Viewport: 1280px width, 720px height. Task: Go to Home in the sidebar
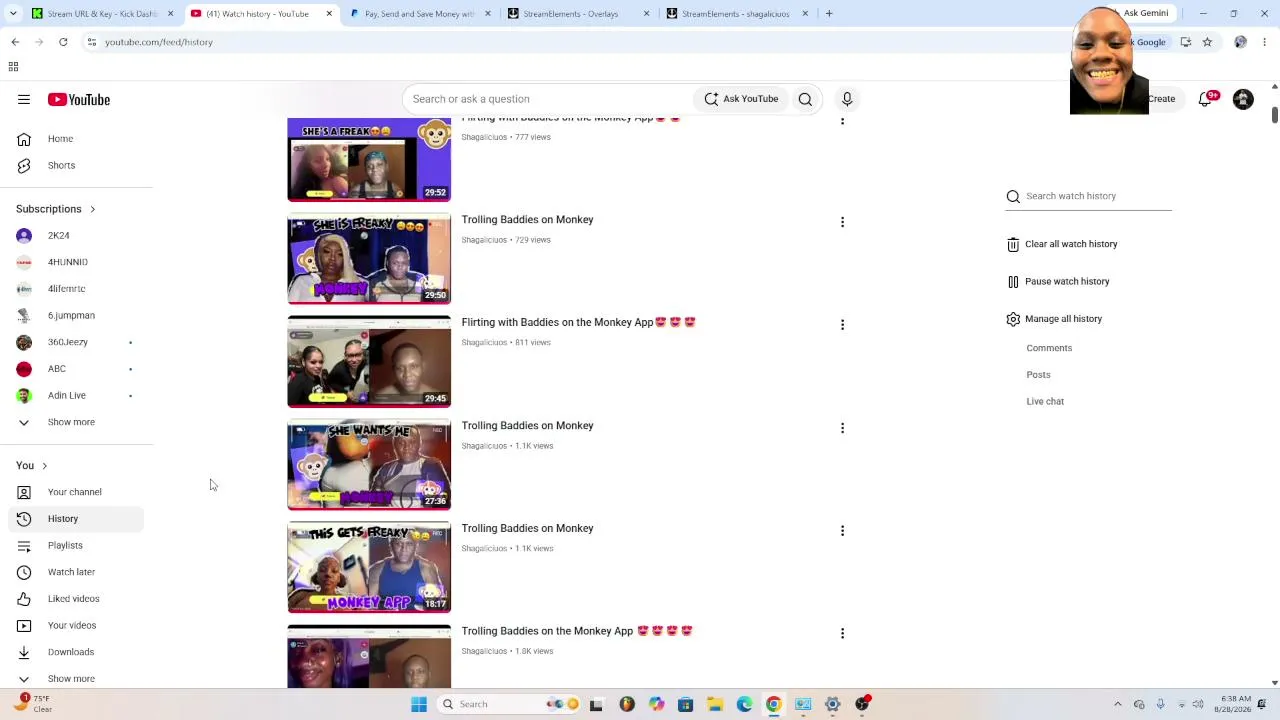point(76,139)
